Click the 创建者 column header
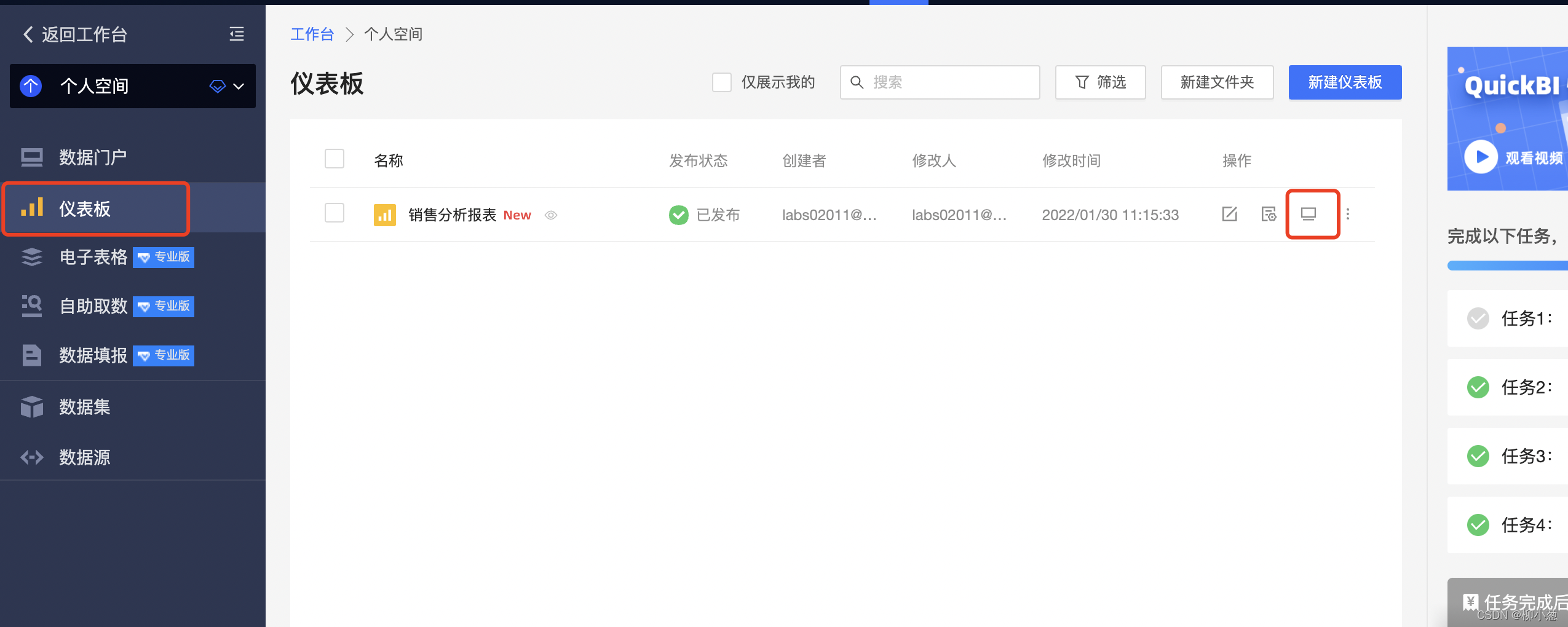The width and height of the screenshot is (1568, 627). pyautogui.click(x=804, y=161)
